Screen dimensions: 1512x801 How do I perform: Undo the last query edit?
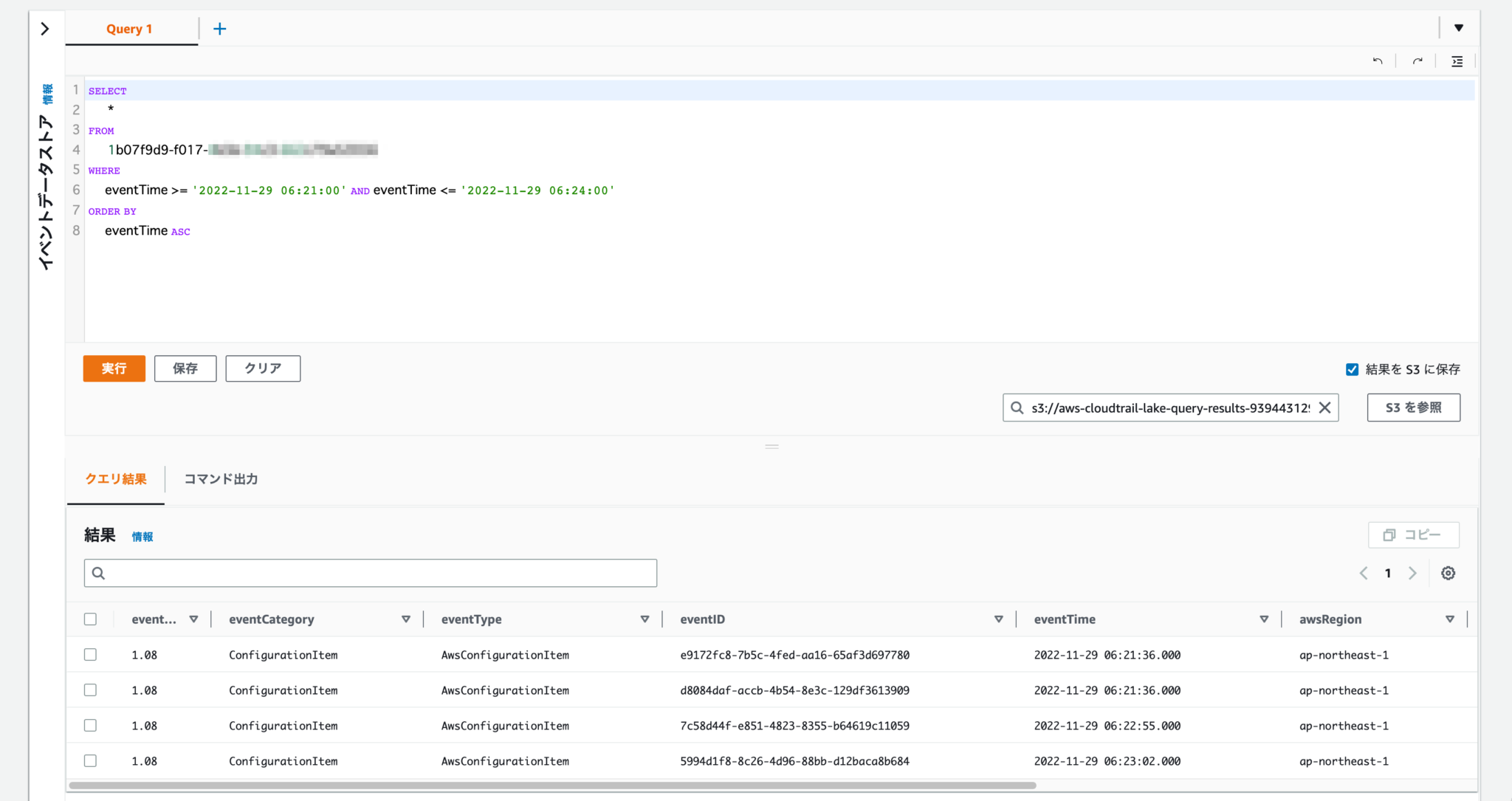[x=1378, y=61]
